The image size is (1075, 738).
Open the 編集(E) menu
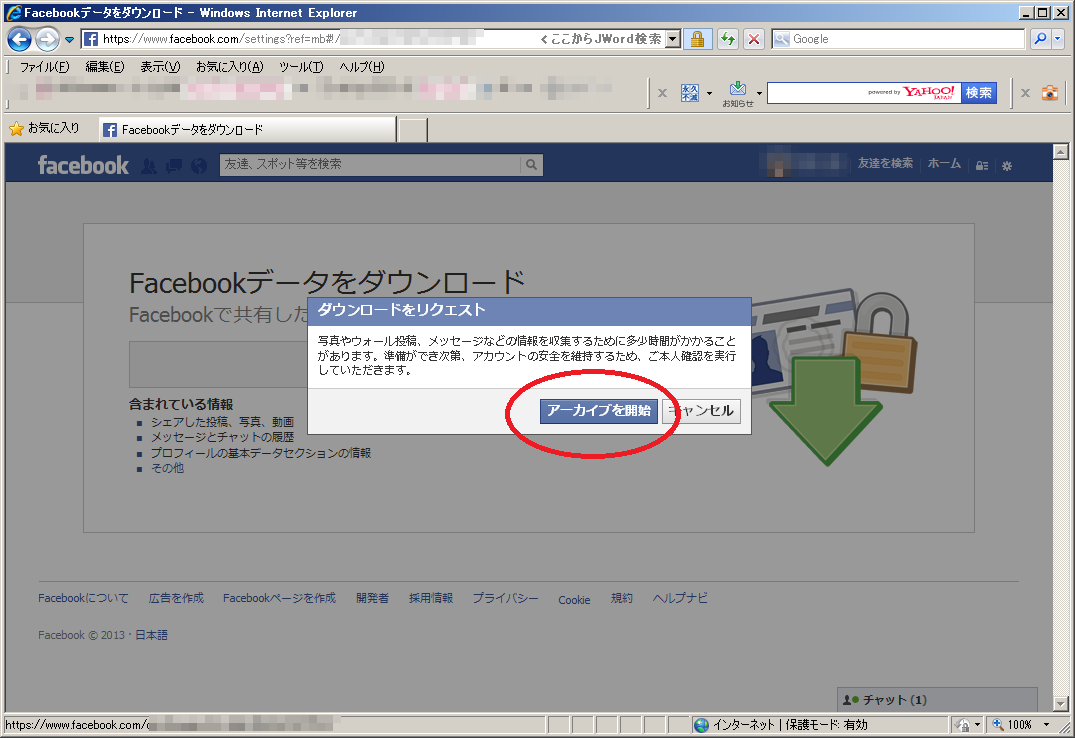coord(104,67)
